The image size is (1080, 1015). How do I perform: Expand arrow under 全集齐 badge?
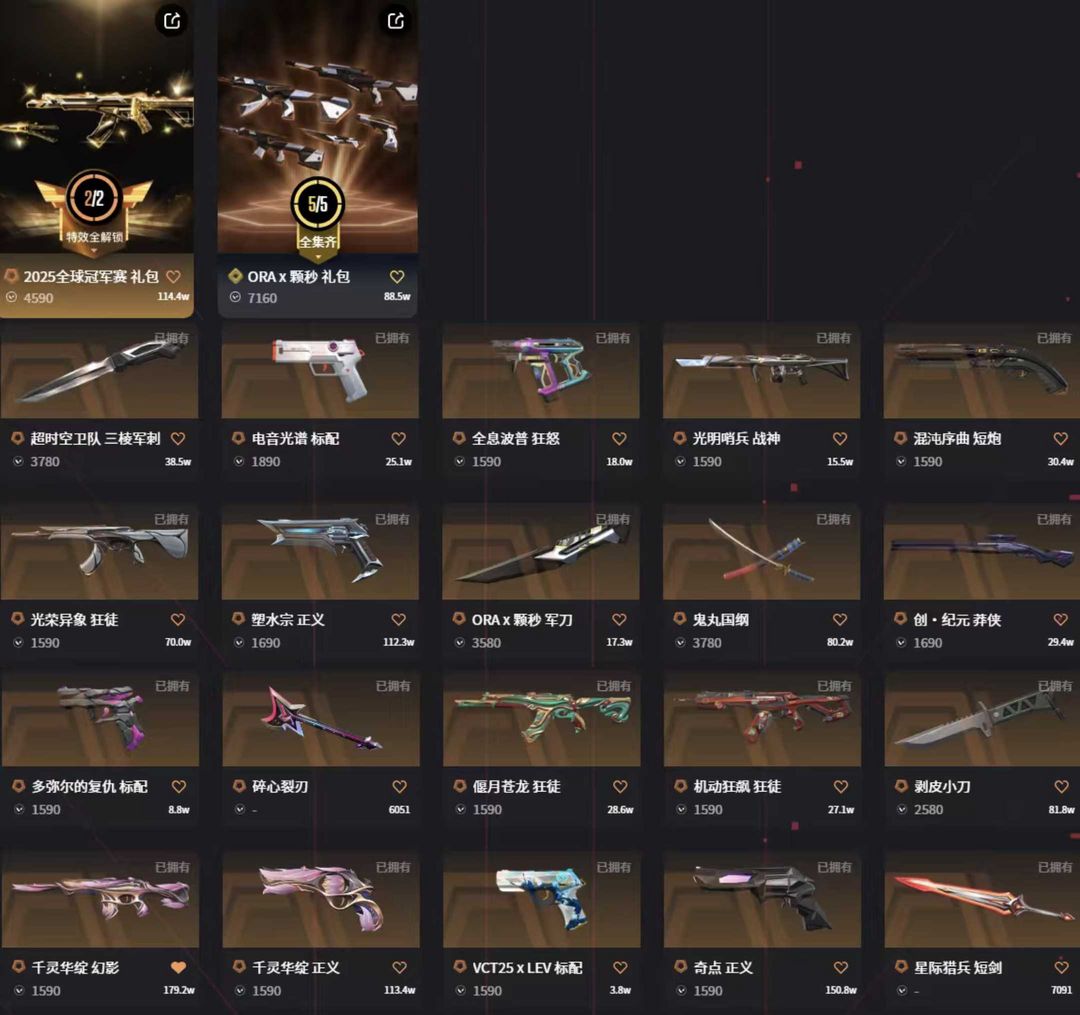click(318, 258)
